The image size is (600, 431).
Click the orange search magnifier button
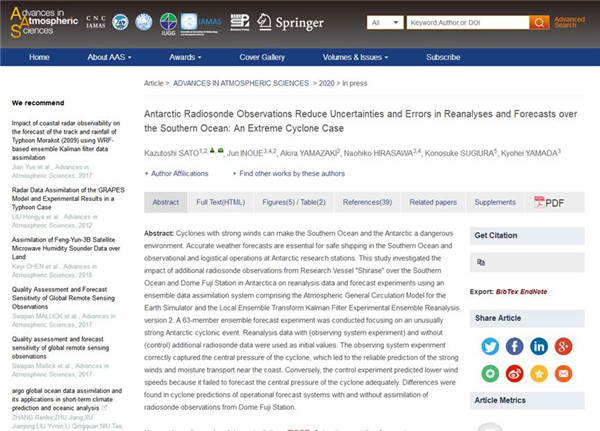click(x=539, y=23)
